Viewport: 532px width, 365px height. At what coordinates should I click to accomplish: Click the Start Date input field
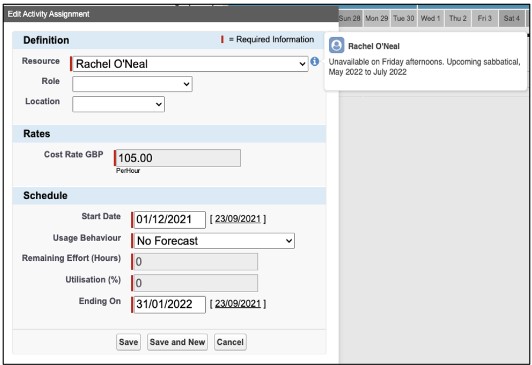[170, 219]
